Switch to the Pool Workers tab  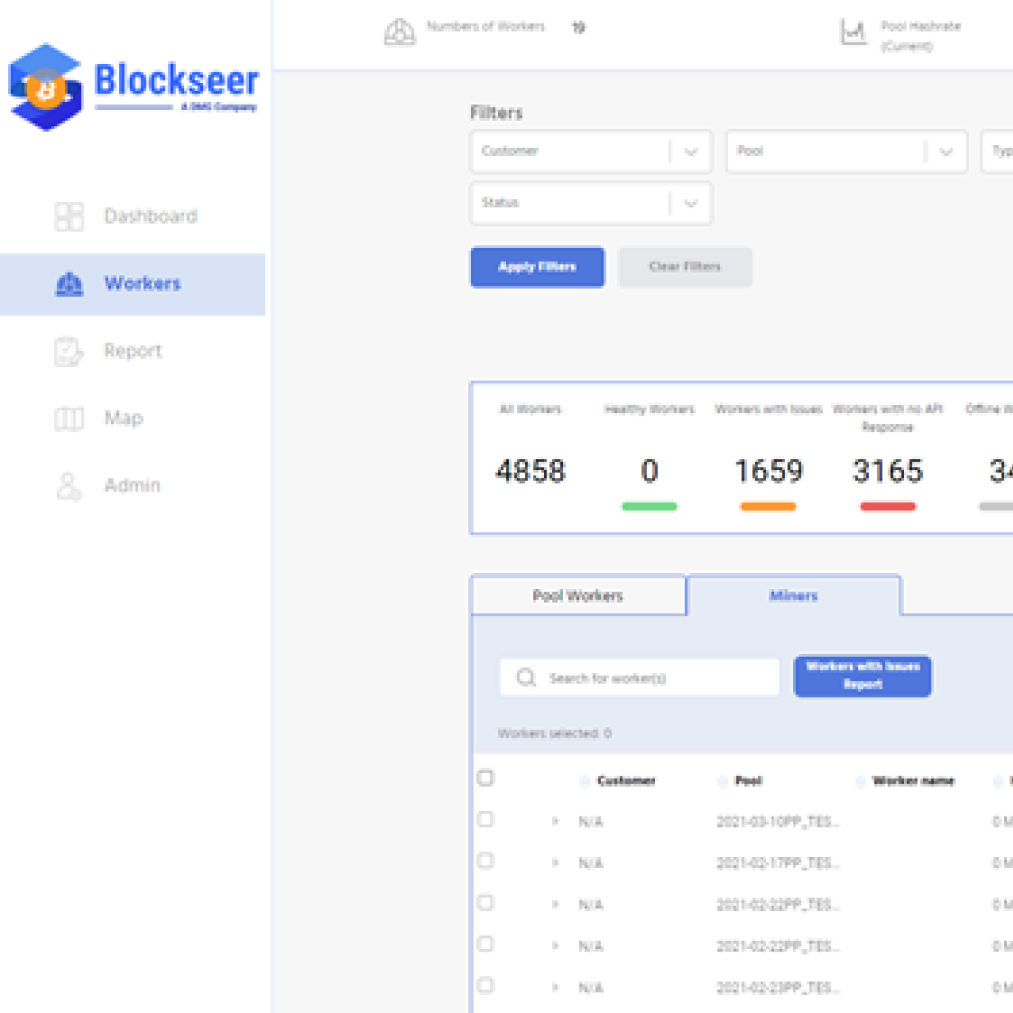click(x=578, y=596)
